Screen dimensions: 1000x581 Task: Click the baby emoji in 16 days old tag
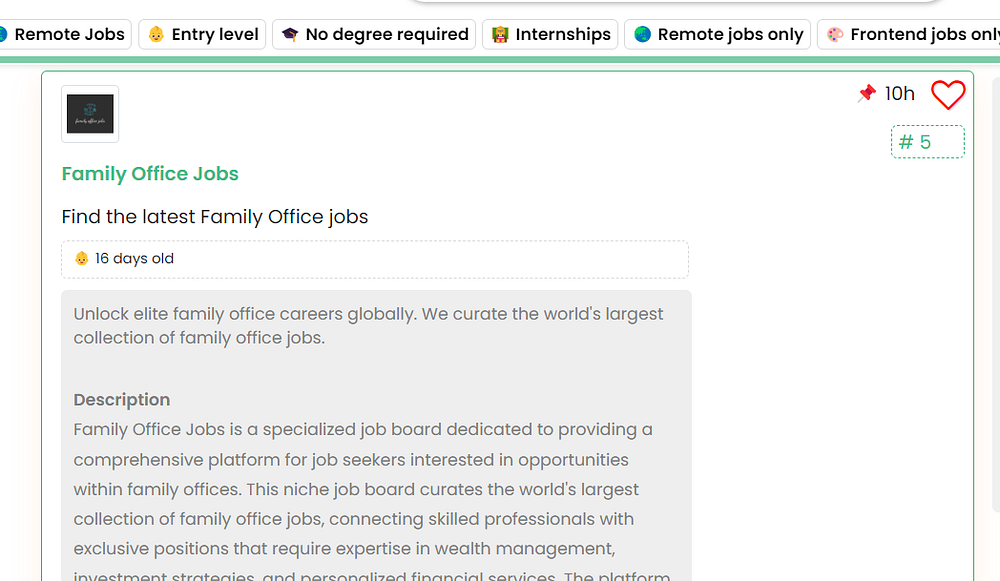[x=82, y=259]
